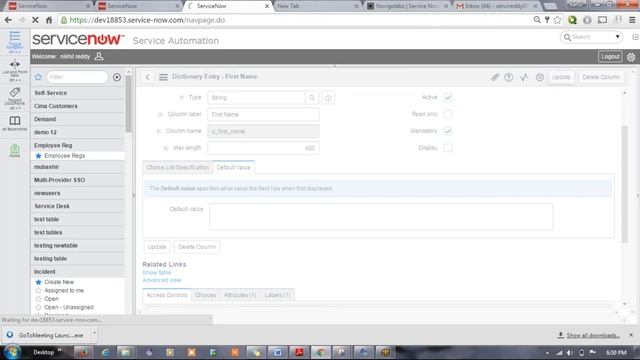Open system settings gear near Logout
Screen dimensions: 640x360
coord(631,57)
